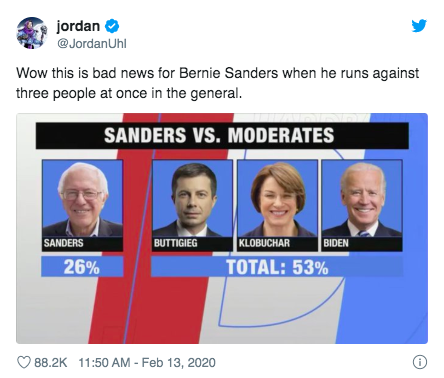Viewport: 444px width, 378px height.
Task: Click the 26% blue bar
Action: tap(82, 267)
